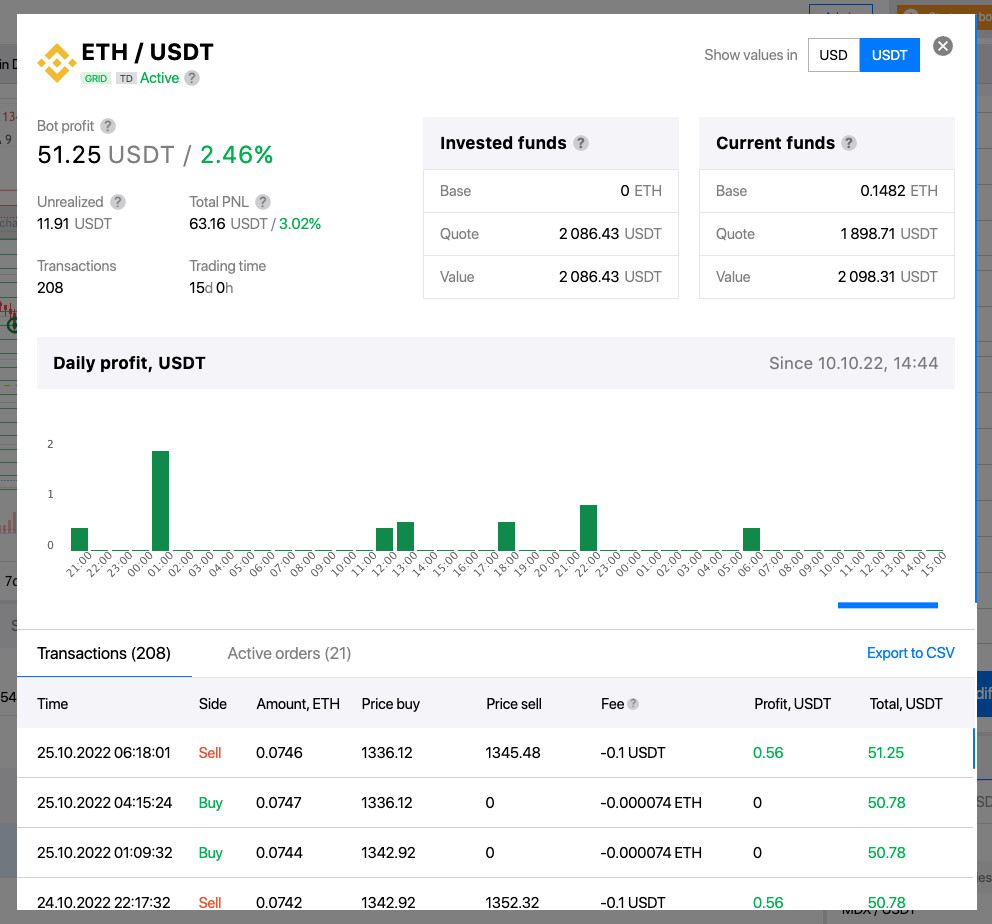Click the Profit, USDT column header
The height and width of the screenshot is (924, 992).
point(792,704)
